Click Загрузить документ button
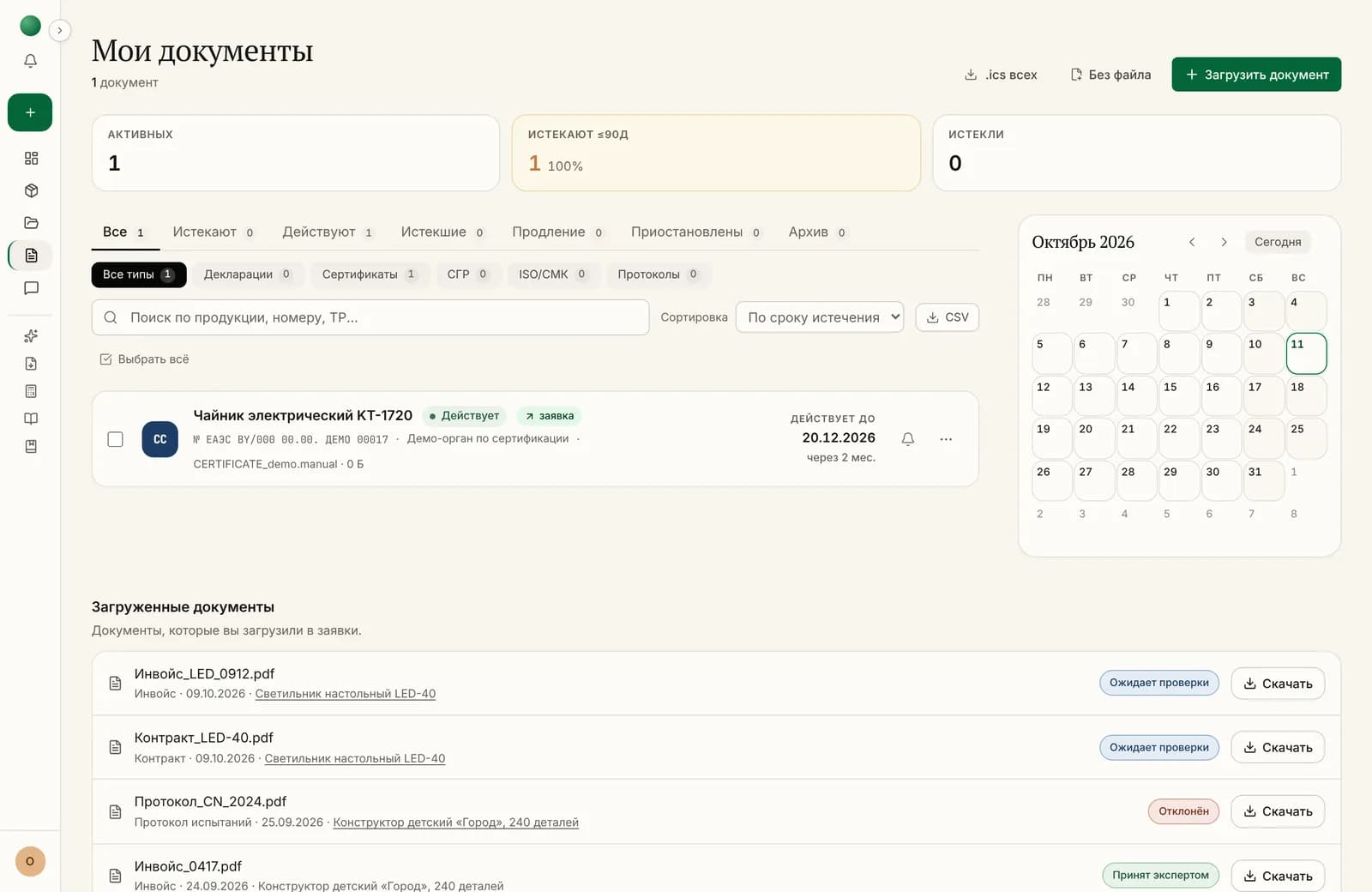This screenshot has width=1372, height=892. [x=1256, y=75]
